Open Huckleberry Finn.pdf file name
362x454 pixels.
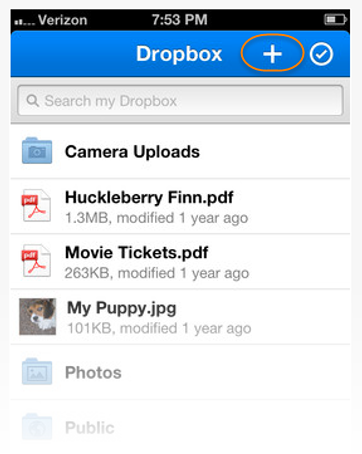click(149, 197)
